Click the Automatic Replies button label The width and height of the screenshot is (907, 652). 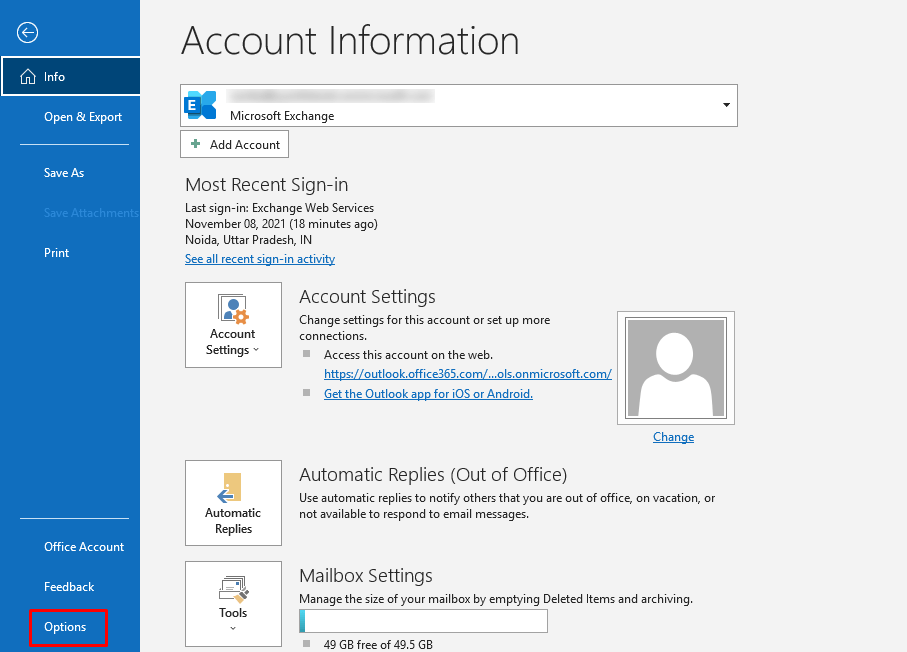pyautogui.click(x=233, y=521)
